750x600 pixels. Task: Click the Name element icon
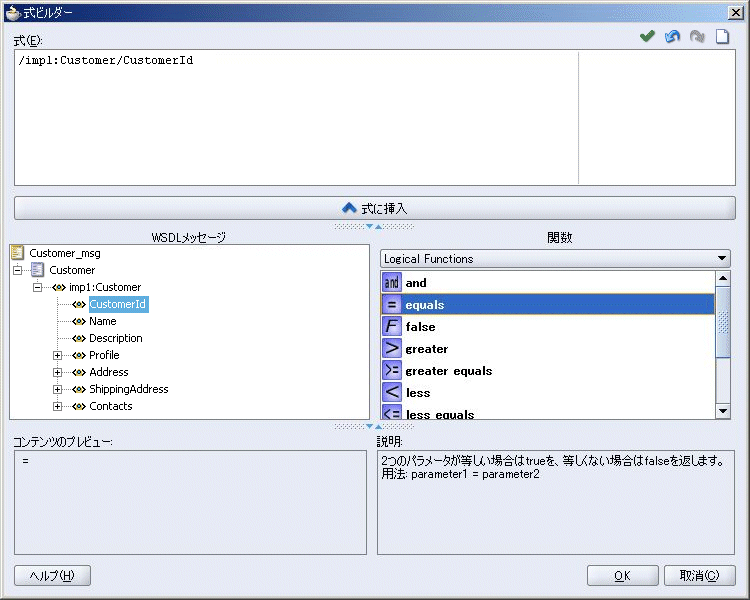[79, 321]
